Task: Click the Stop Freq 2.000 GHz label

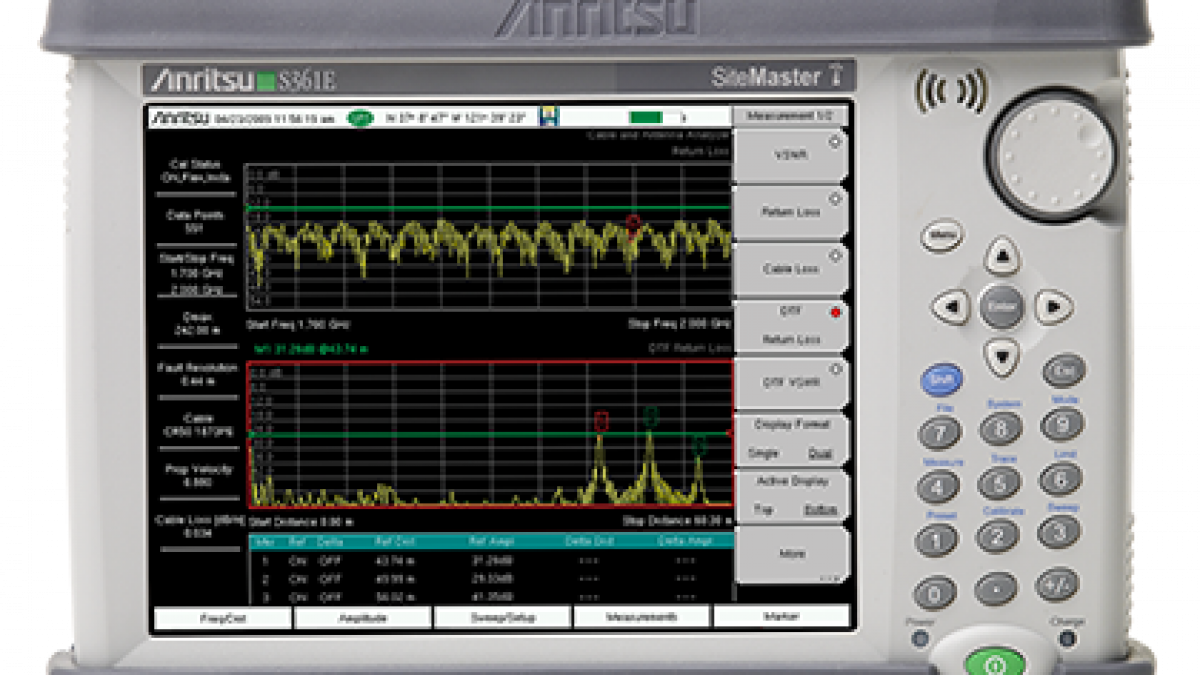Action: click(x=682, y=325)
